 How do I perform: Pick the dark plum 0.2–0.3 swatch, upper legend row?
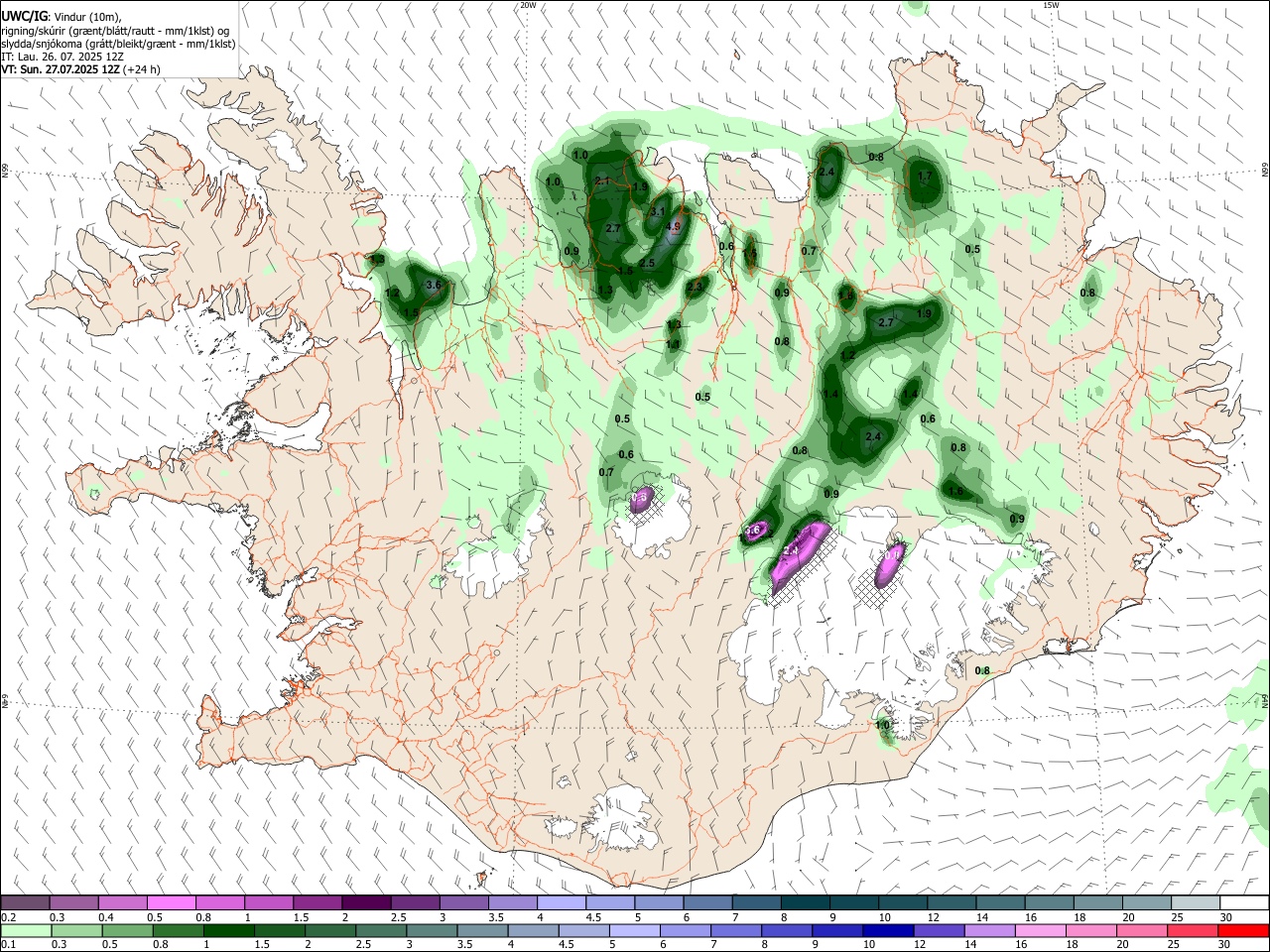click(25, 902)
